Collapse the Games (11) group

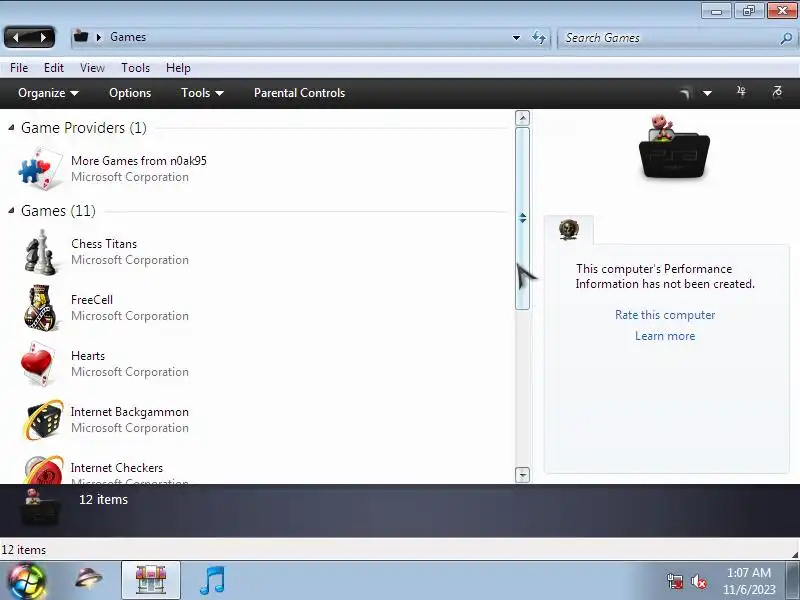[11, 211]
